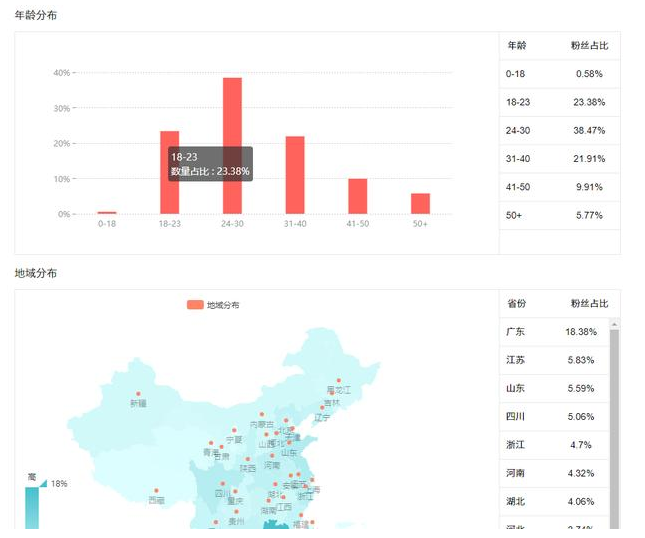
Task: Click the visual map top handle at 18%
Action: pyautogui.click(x=43, y=484)
